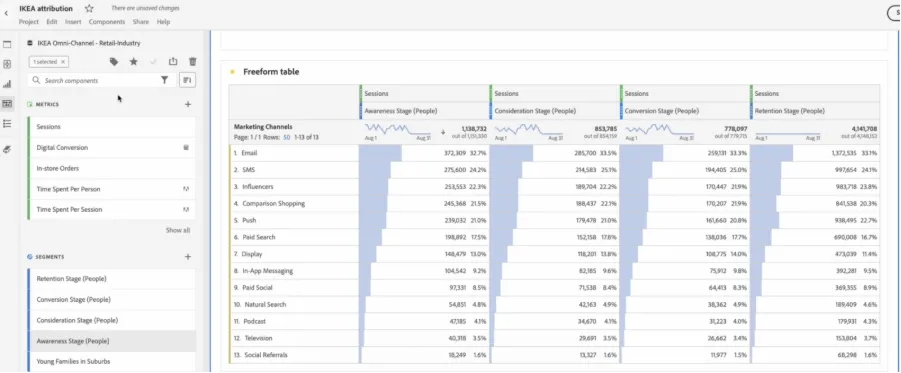Click the yellow dot beside Freeform table
The width and height of the screenshot is (901, 373).
(x=232, y=72)
